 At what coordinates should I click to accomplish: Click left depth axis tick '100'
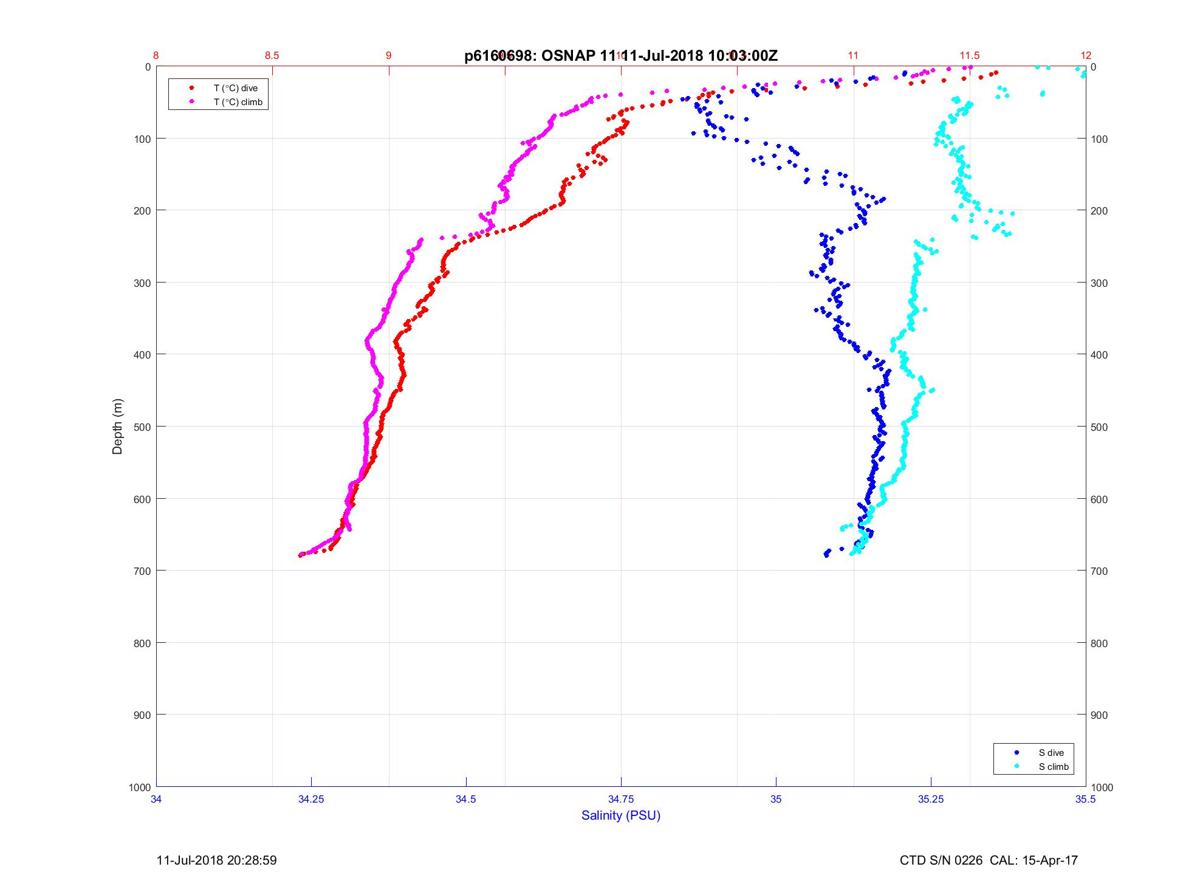click(x=141, y=139)
